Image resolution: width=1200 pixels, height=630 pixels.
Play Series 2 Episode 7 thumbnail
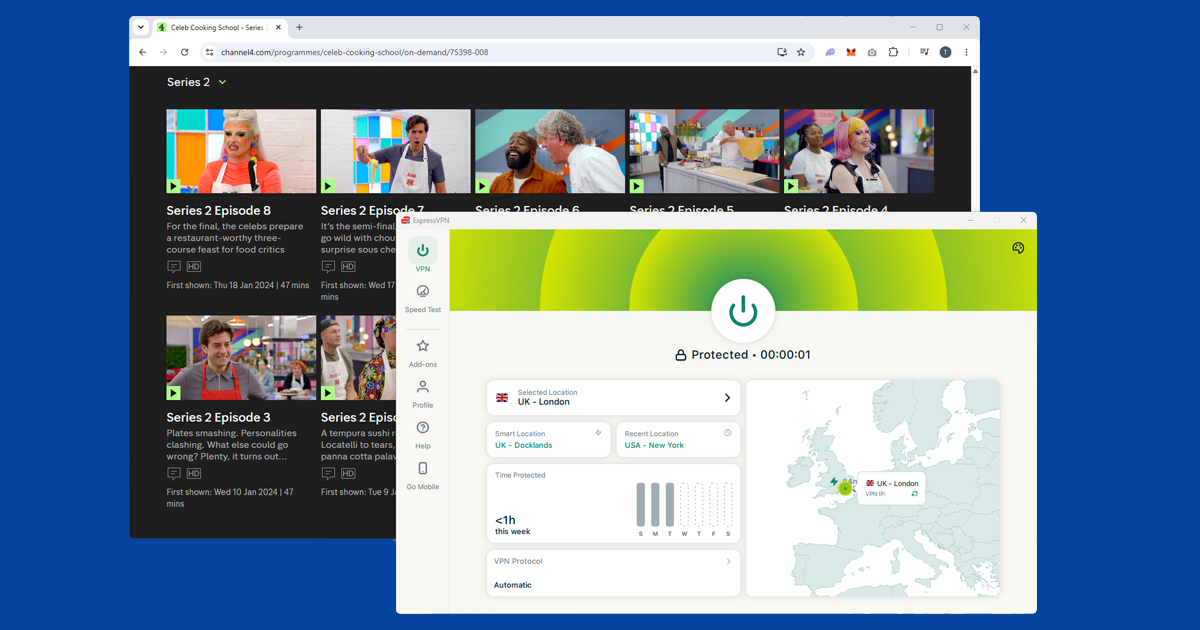click(x=395, y=151)
